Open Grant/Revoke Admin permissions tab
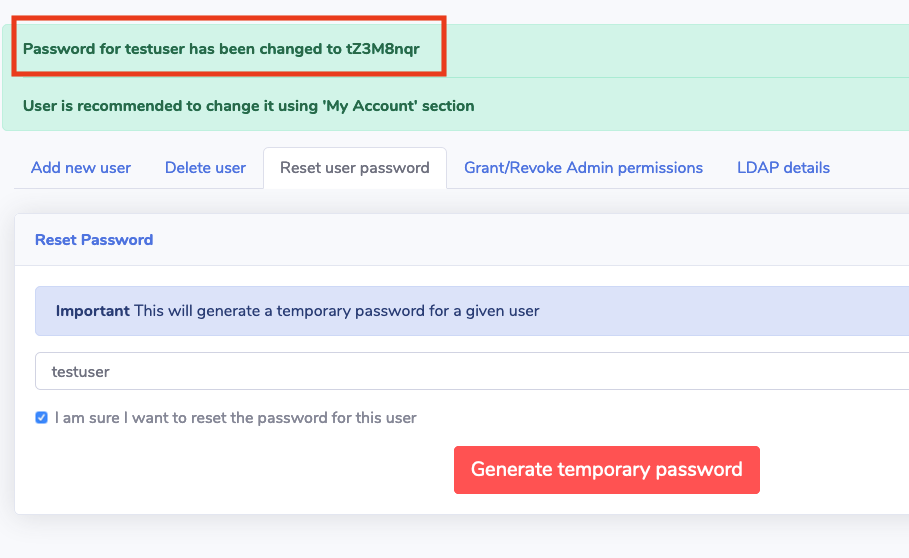909x558 pixels. [x=583, y=168]
